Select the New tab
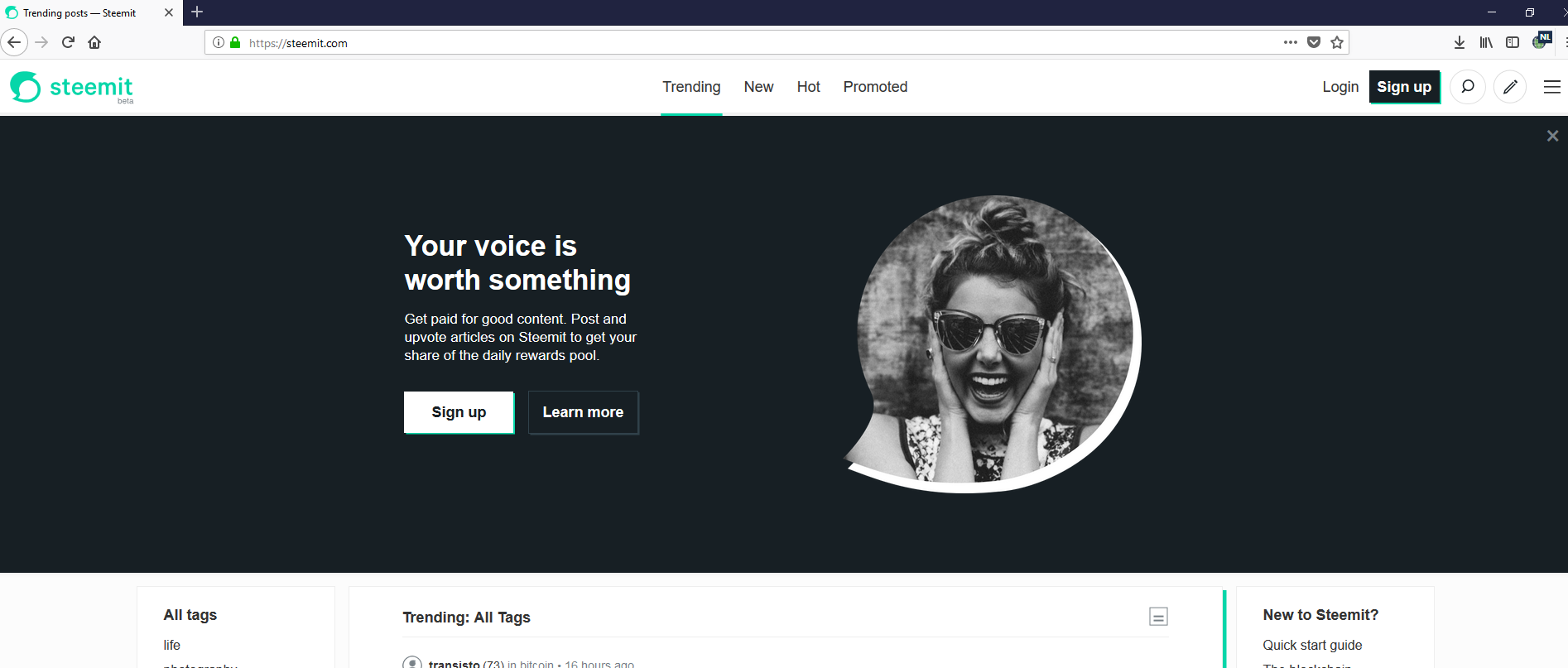Viewport: 1568px width, 668px height. click(758, 87)
